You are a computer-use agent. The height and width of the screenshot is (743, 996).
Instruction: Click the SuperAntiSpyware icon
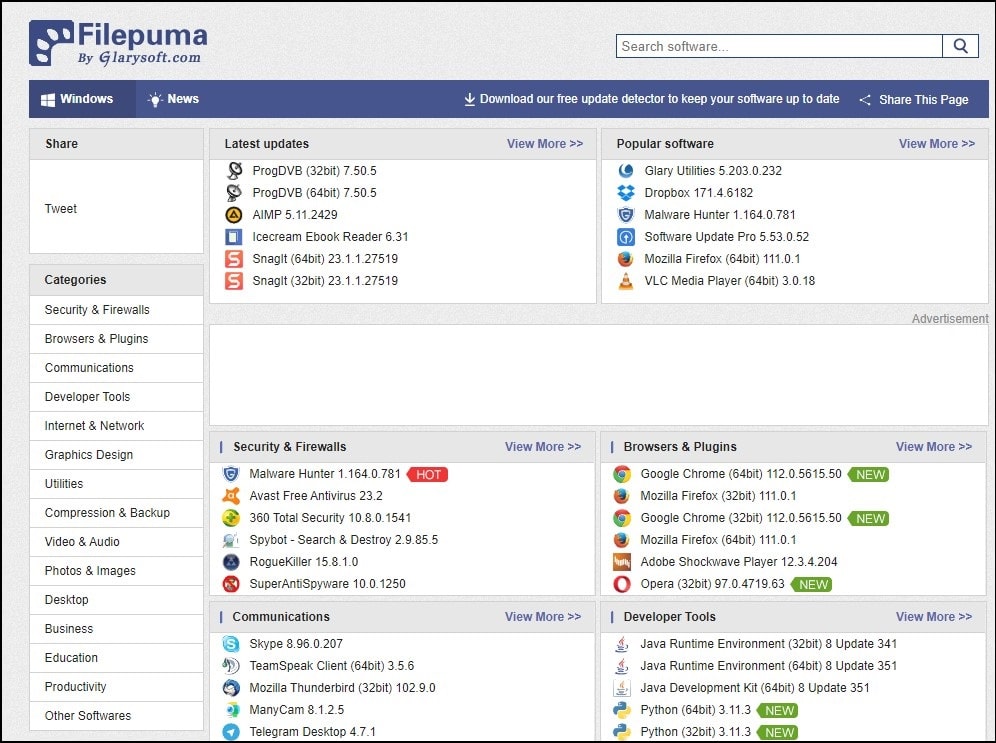click(231, 584)
